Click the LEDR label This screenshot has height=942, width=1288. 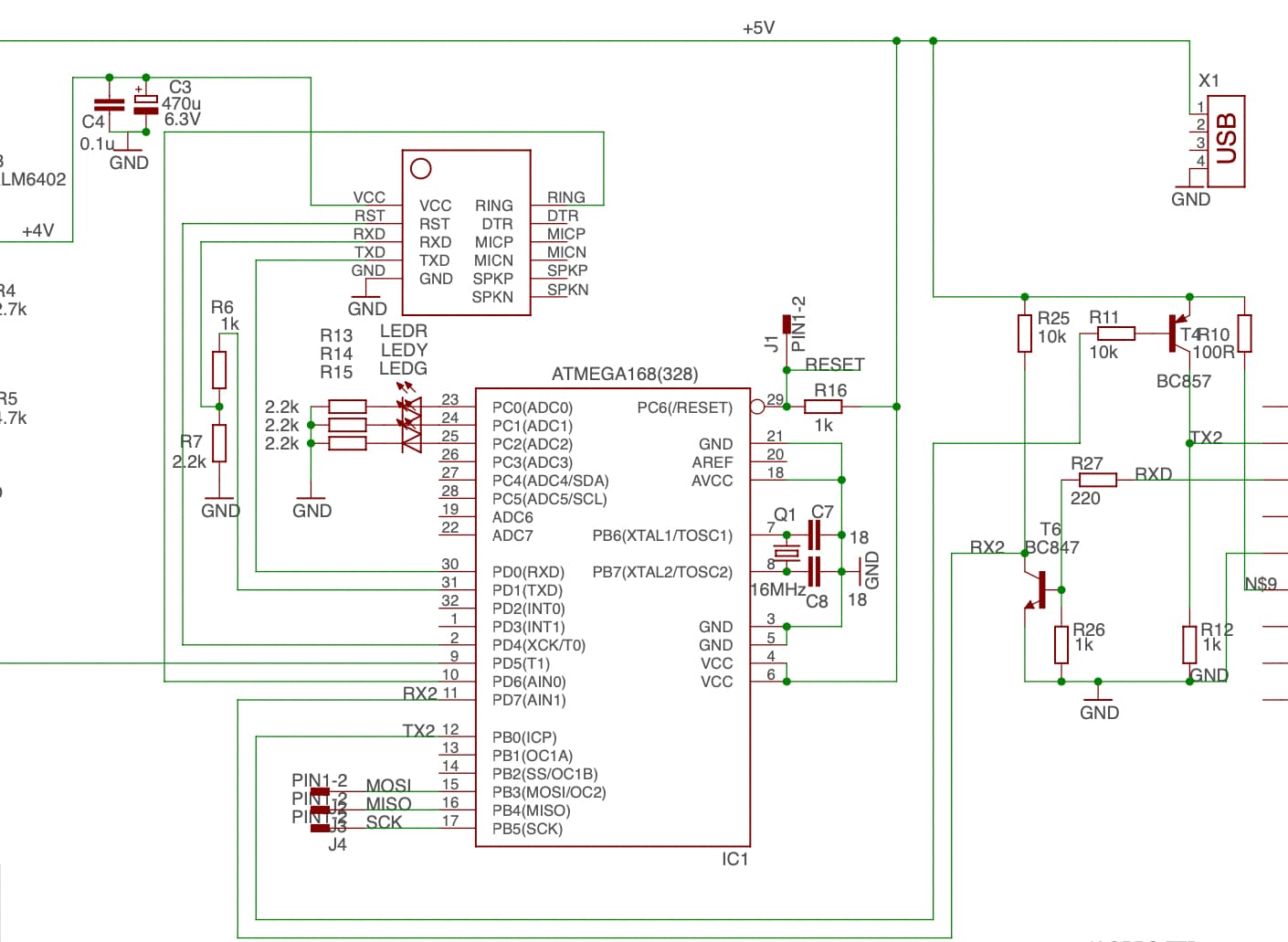click(404, 331)
